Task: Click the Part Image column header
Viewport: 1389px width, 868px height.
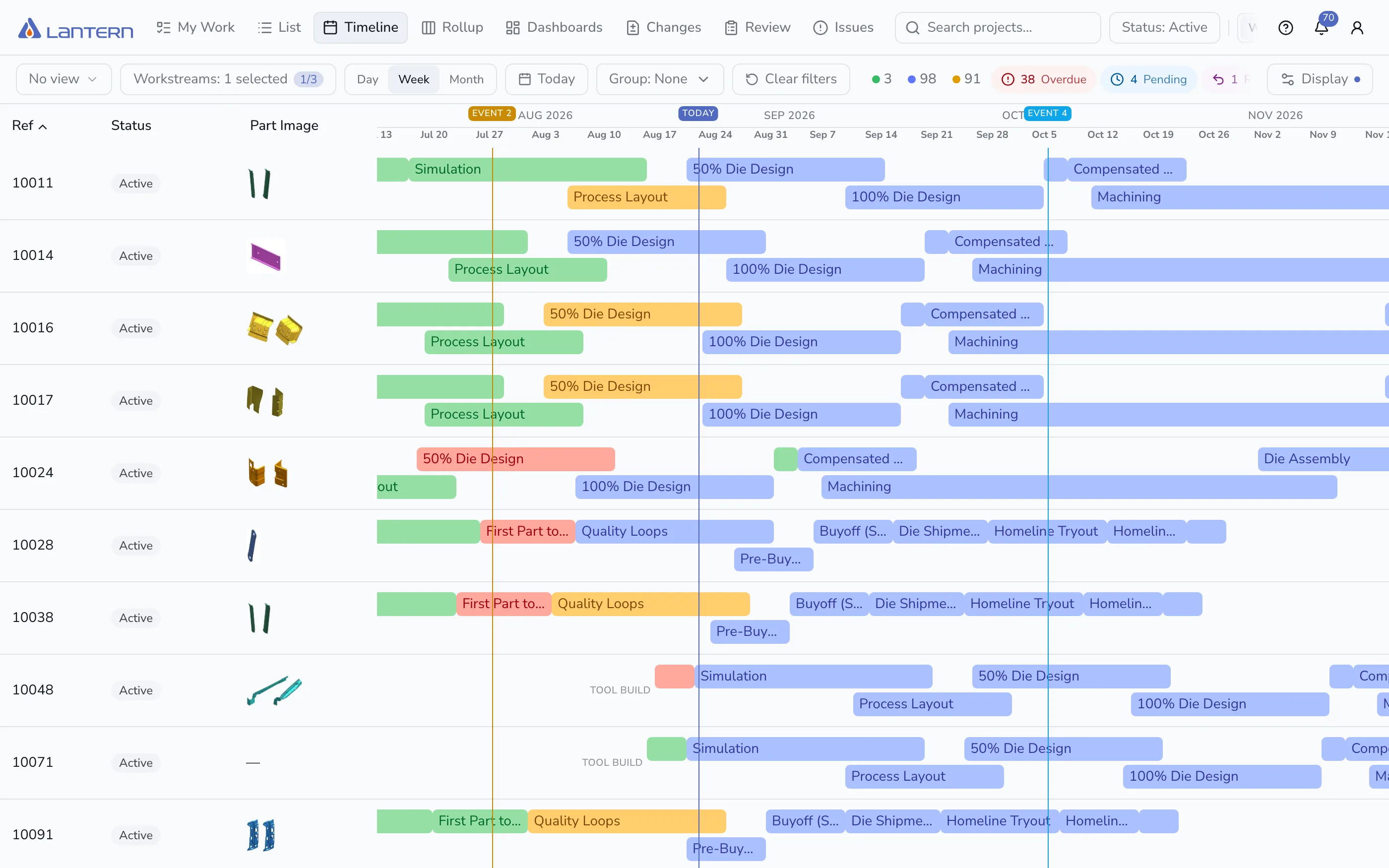Action: point(284,125)
